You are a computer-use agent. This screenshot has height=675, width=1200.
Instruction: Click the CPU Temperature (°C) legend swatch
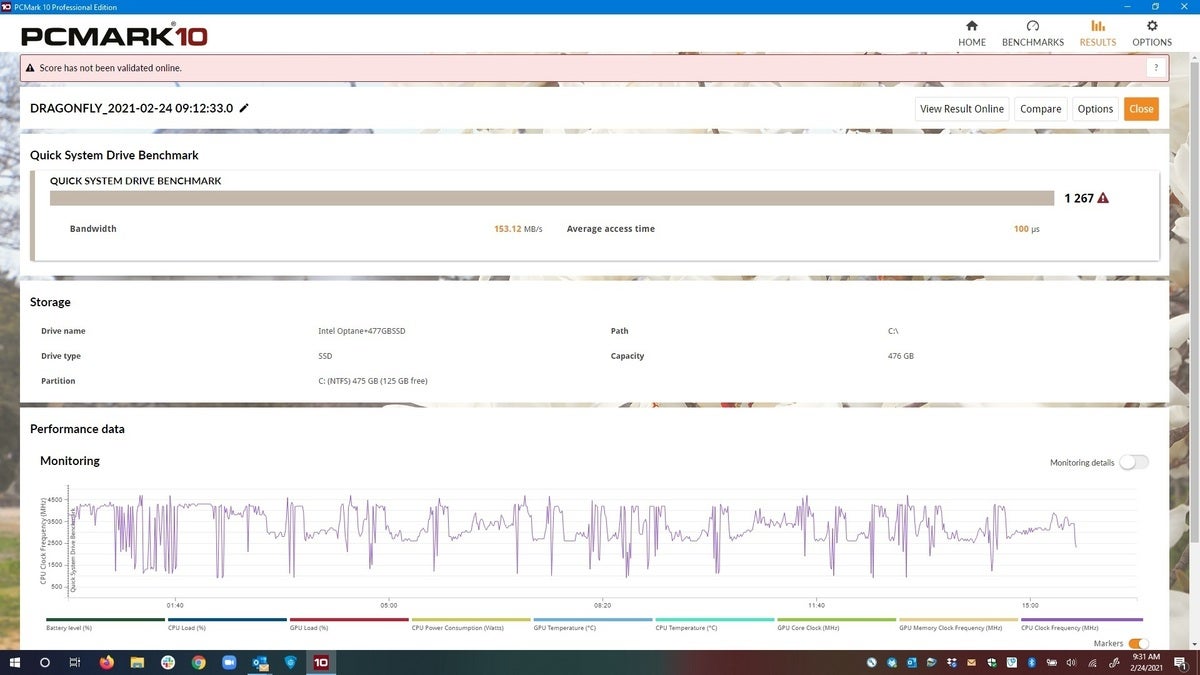click(715, 620)
